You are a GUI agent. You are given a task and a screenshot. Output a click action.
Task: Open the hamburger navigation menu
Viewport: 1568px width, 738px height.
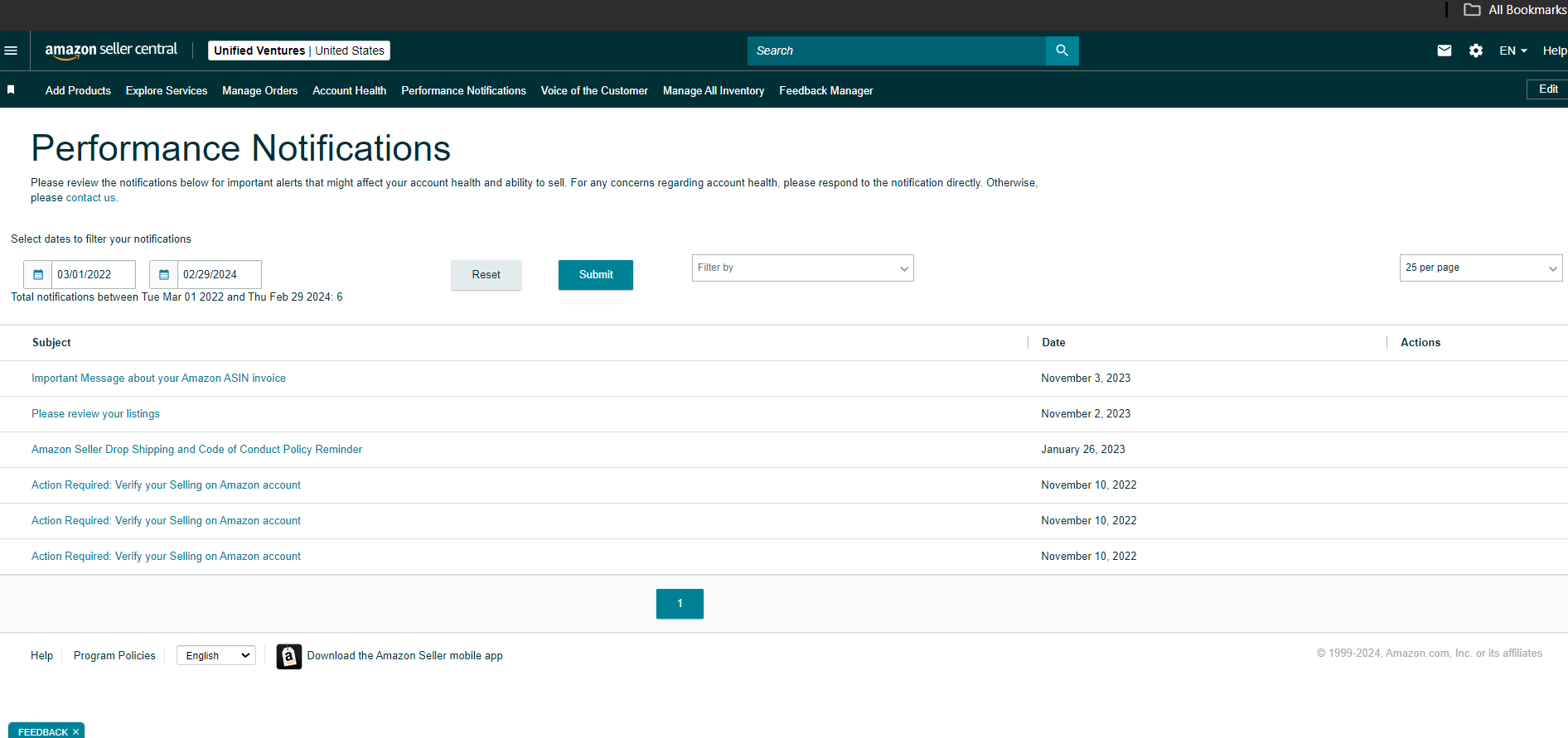point(11,51)
